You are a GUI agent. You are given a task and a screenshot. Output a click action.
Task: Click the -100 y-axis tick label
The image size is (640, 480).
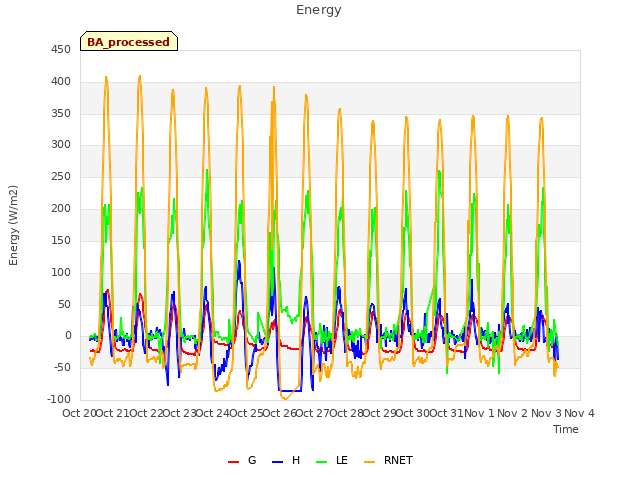pos(58,399)
